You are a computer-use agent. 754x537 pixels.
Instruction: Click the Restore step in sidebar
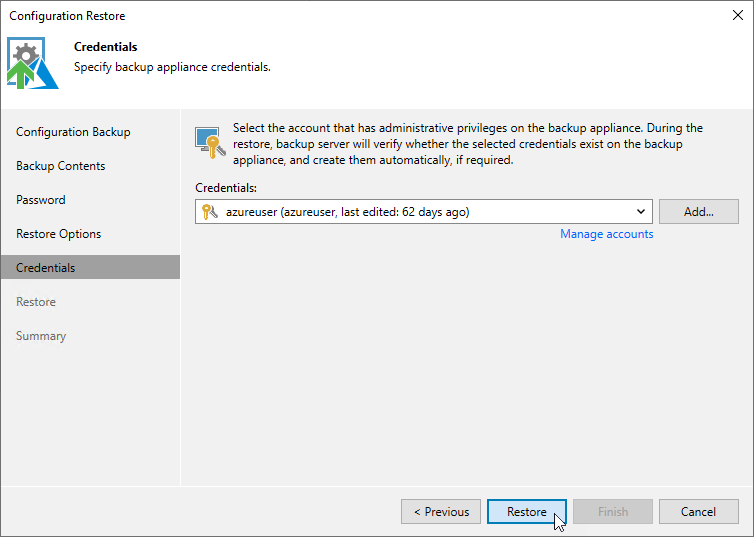(x=36, y=302)
